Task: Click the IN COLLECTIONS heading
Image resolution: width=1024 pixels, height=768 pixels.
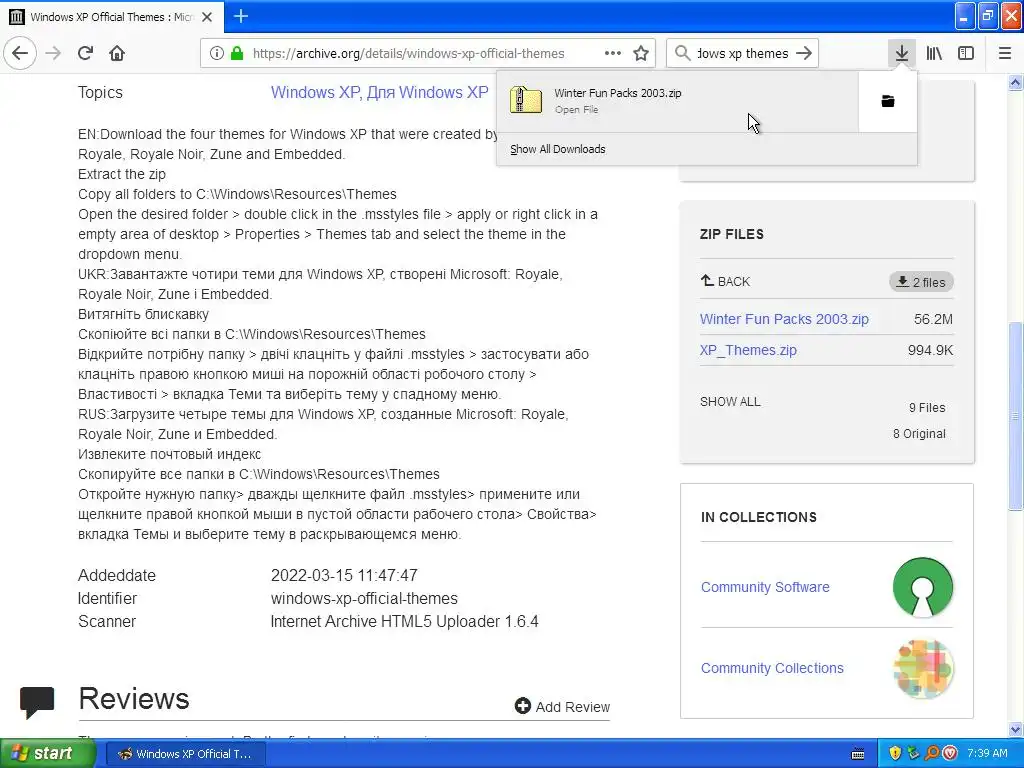Action: (x=759, y=517)
